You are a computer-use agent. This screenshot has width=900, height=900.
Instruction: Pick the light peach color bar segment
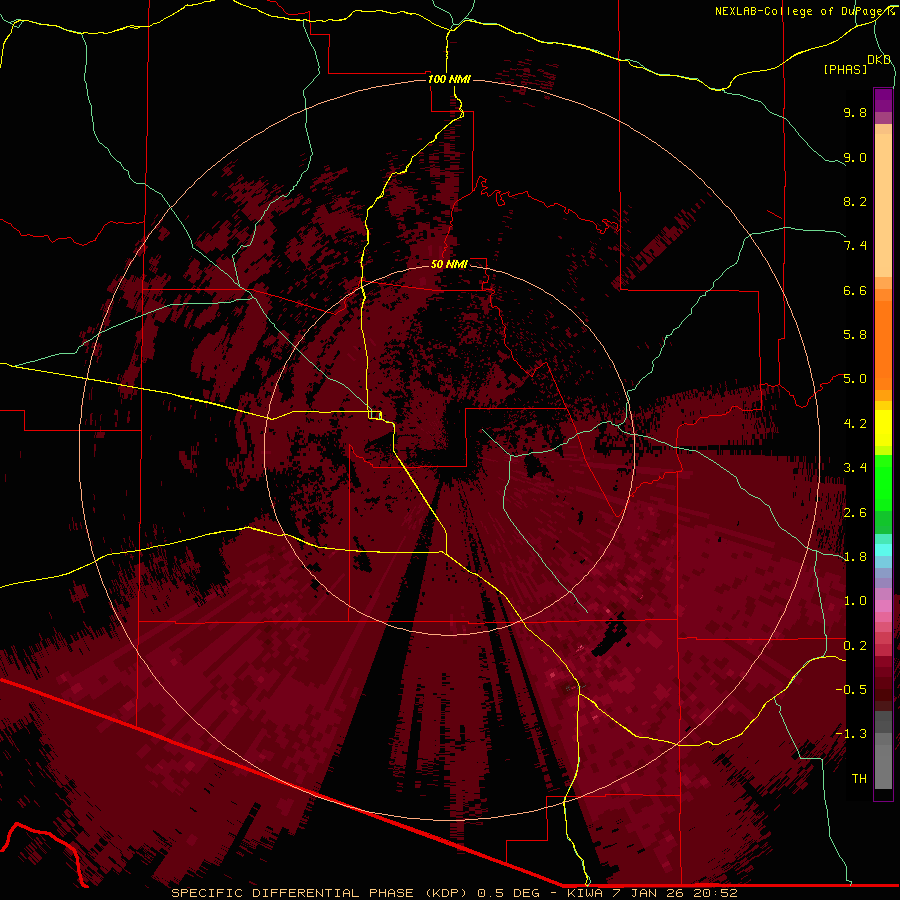coord(883,207)
